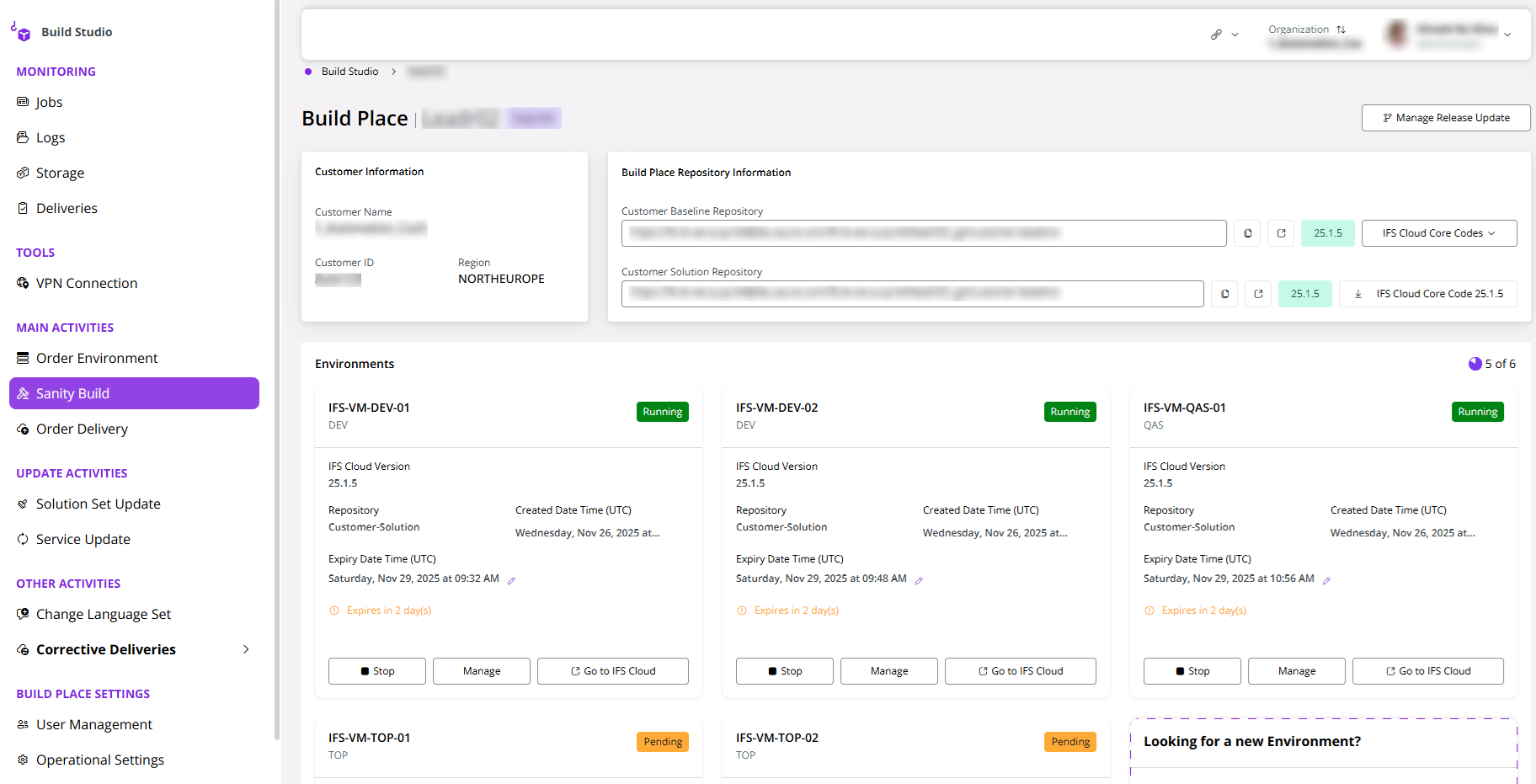The height and width of the screenshot is (784, 1536).
Task: Click 25.1.5 version badge beside Baseline Repository
Action: pos(1328,233)
